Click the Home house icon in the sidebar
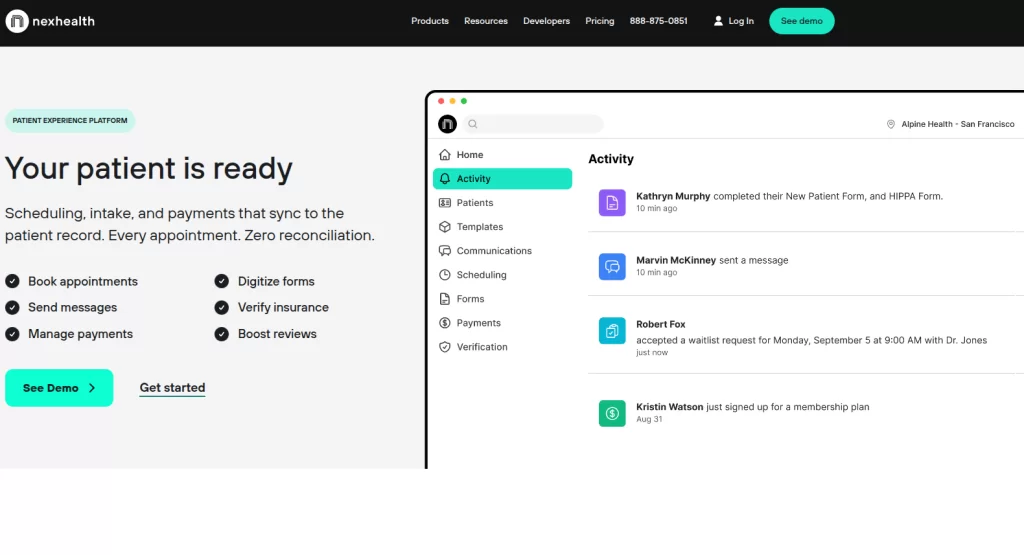 [445, 155]
